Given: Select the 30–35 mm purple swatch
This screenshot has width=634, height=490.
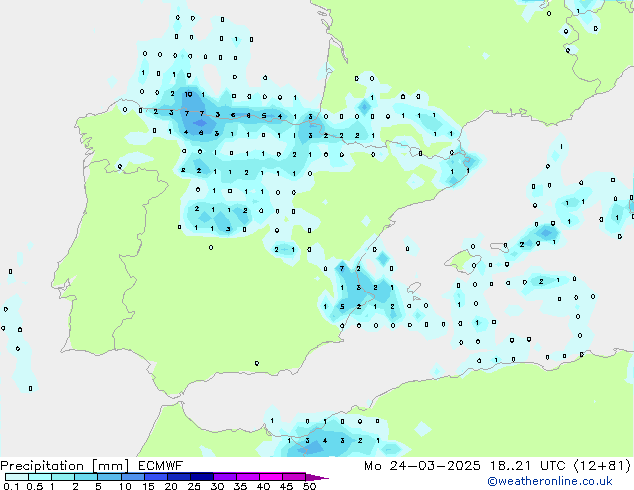Looking at the screenshot, I should click(x=225, y=477).
